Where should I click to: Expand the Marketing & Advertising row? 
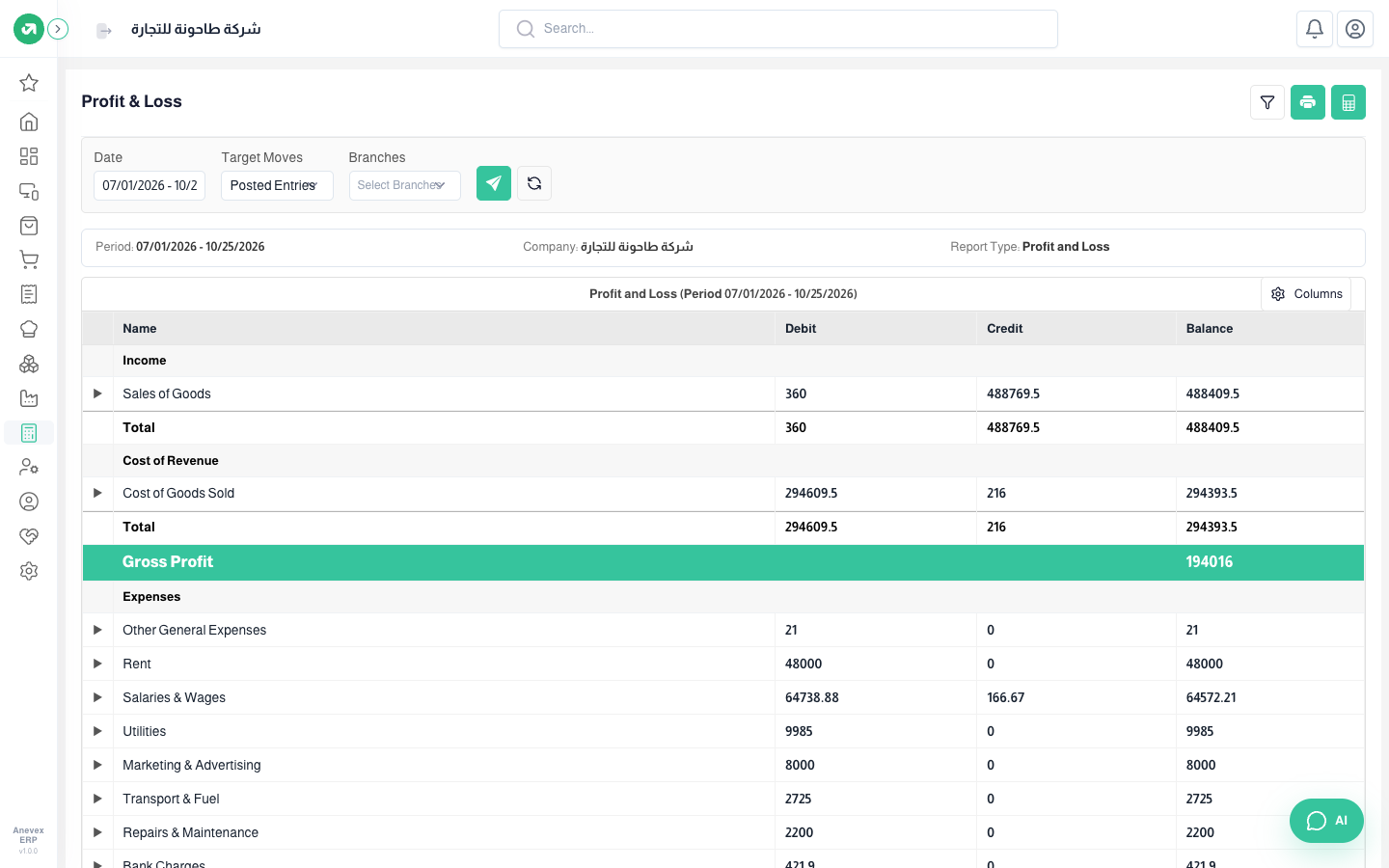[97, 765]
